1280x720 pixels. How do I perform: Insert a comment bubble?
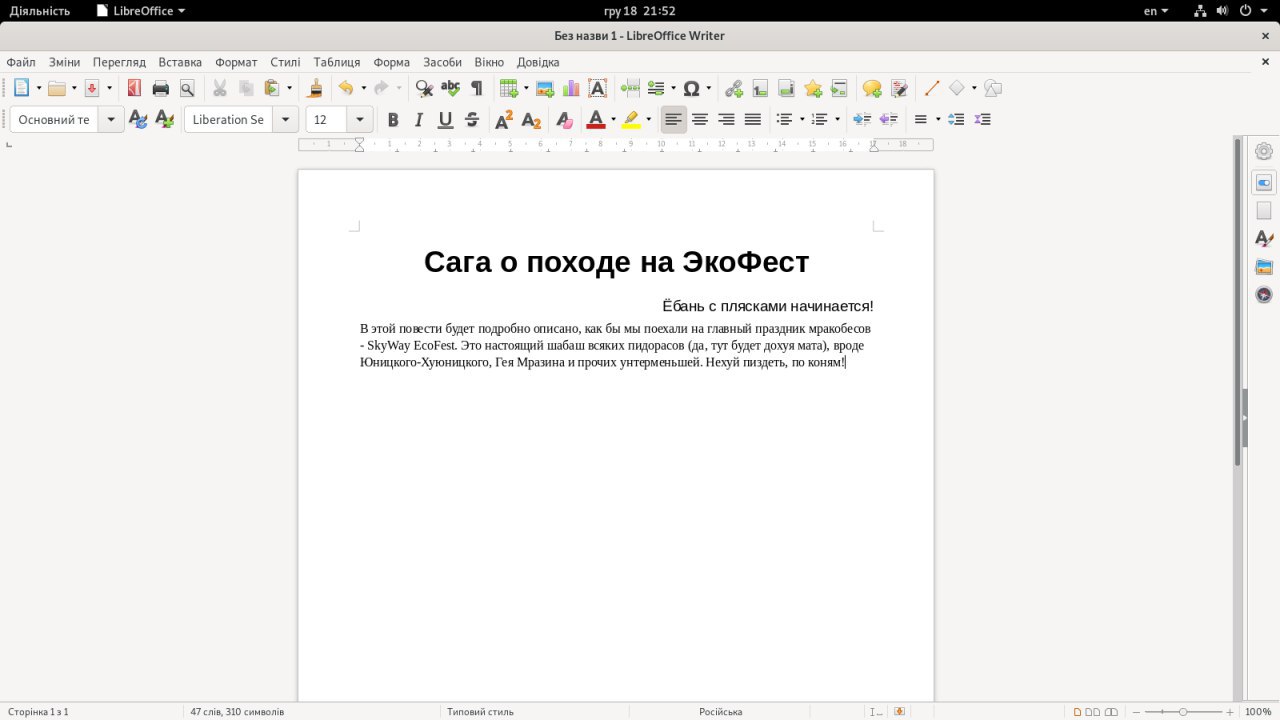click(872, 88)
